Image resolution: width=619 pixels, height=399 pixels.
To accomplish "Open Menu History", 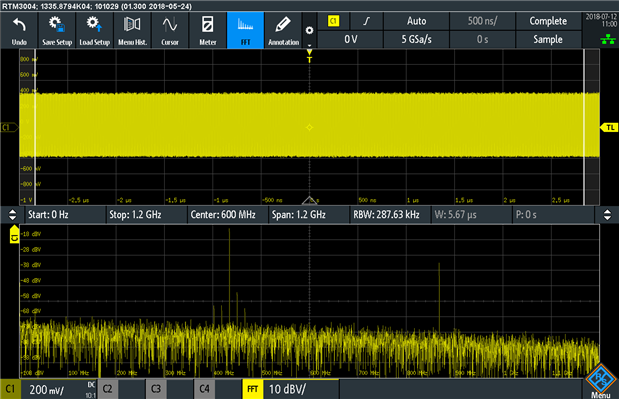I will tap(132, 30).
